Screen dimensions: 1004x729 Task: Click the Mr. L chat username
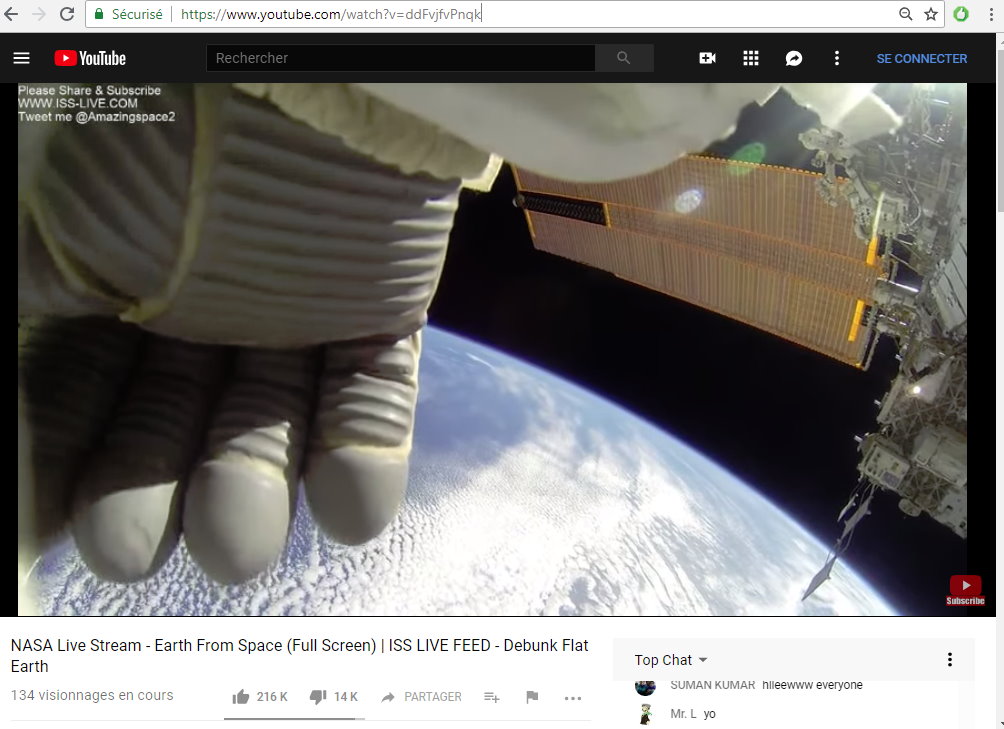(683, 714)
